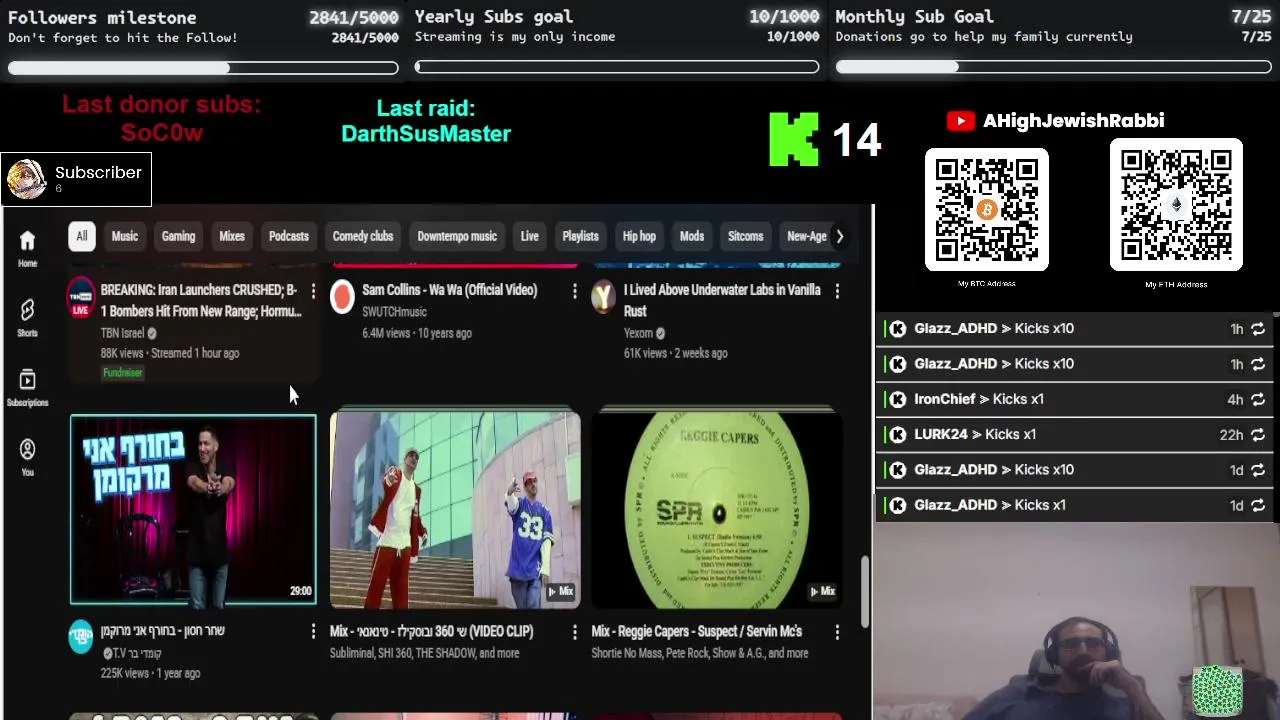Click the green Kick logo

click(x=794, y=139)
